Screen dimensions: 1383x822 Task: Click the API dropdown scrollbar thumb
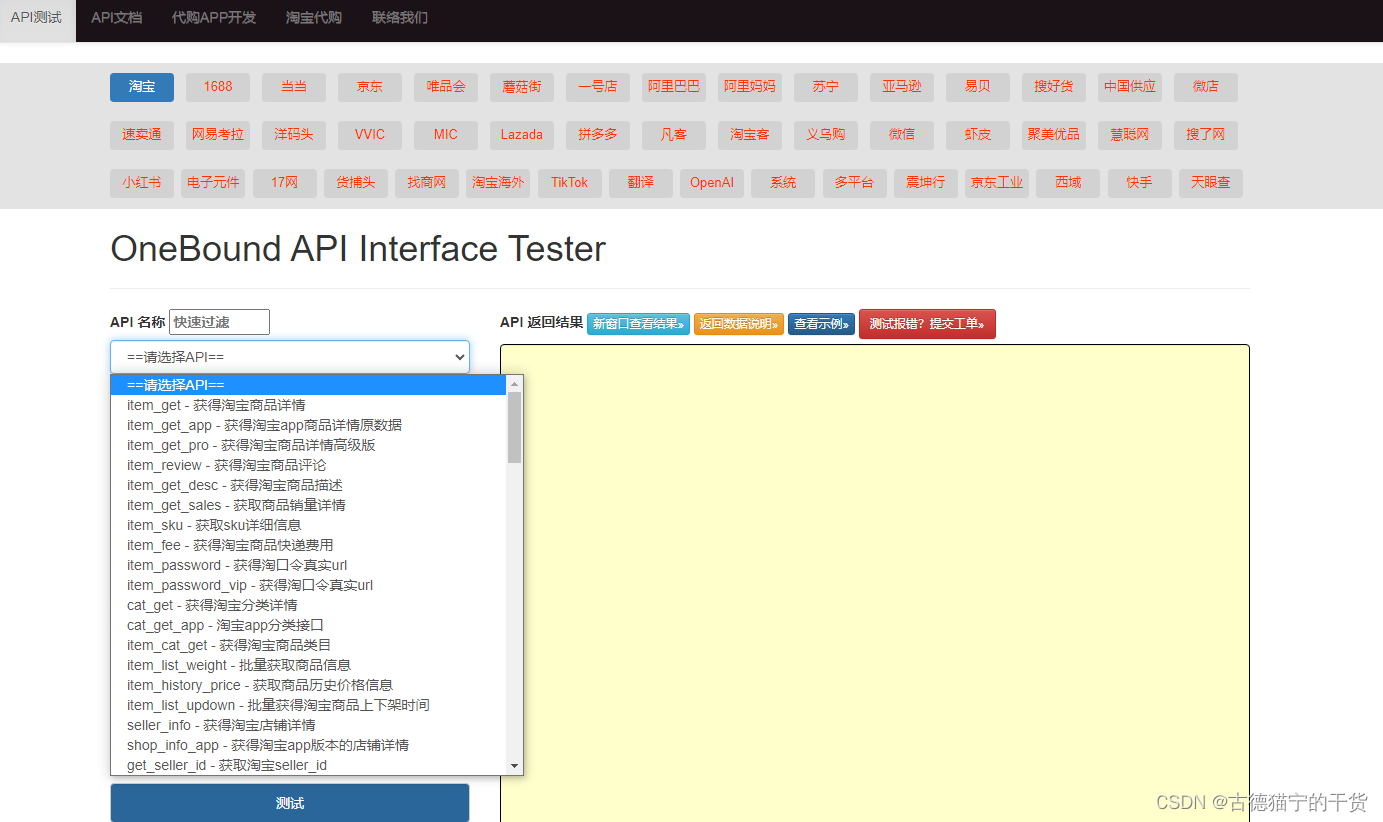pos(514,427)
